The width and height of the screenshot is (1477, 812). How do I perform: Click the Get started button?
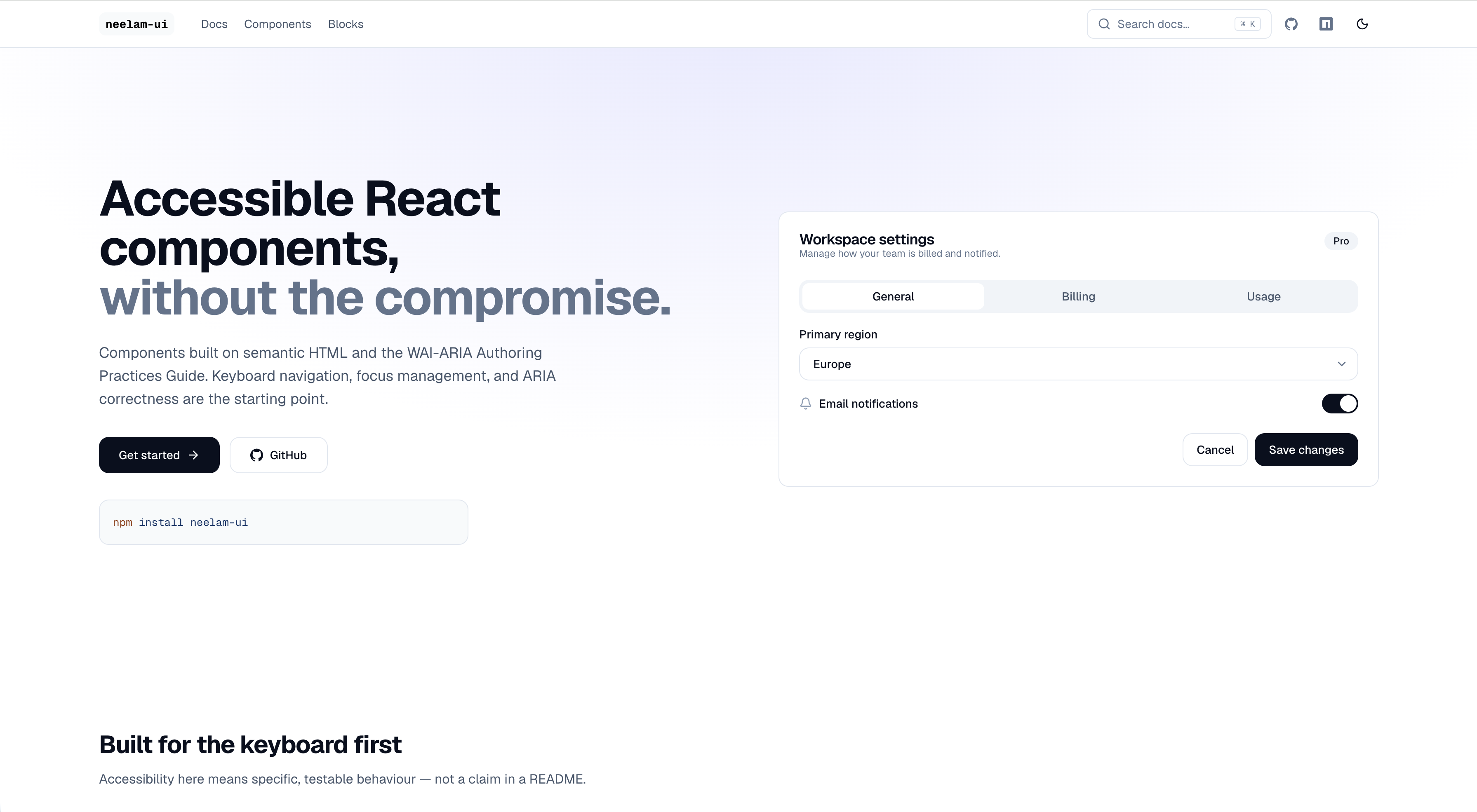159,455
